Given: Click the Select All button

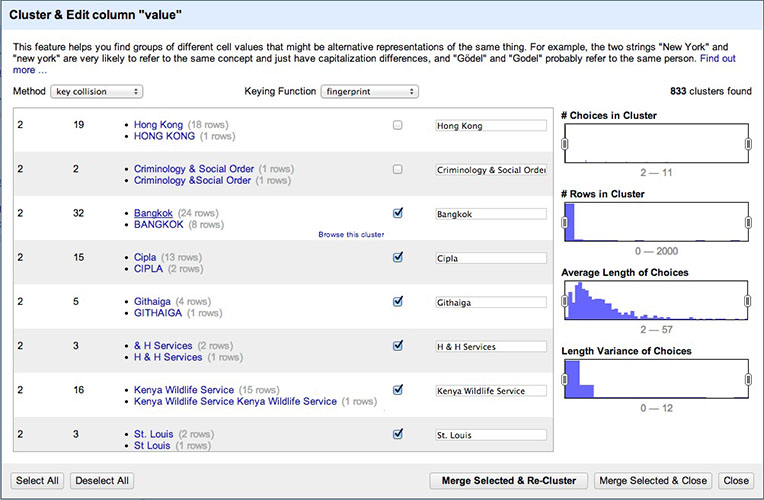Looking at the screenshot, I should click(37, 481).
